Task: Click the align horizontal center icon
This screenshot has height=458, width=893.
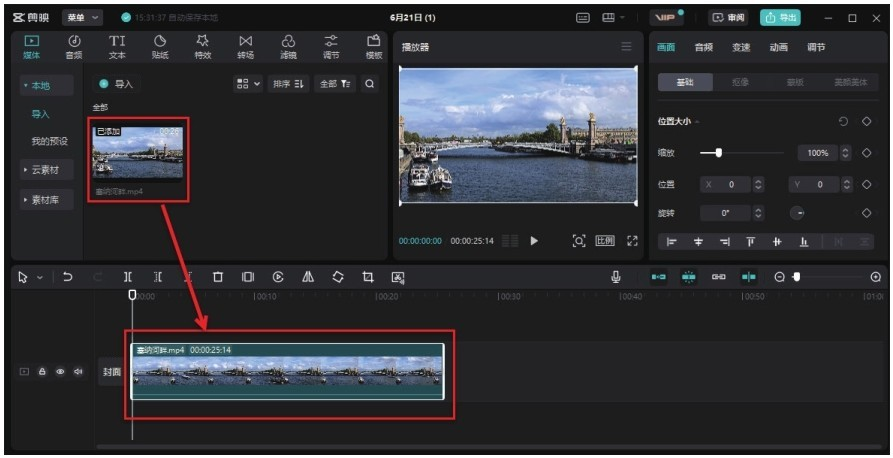Action: 698,242
